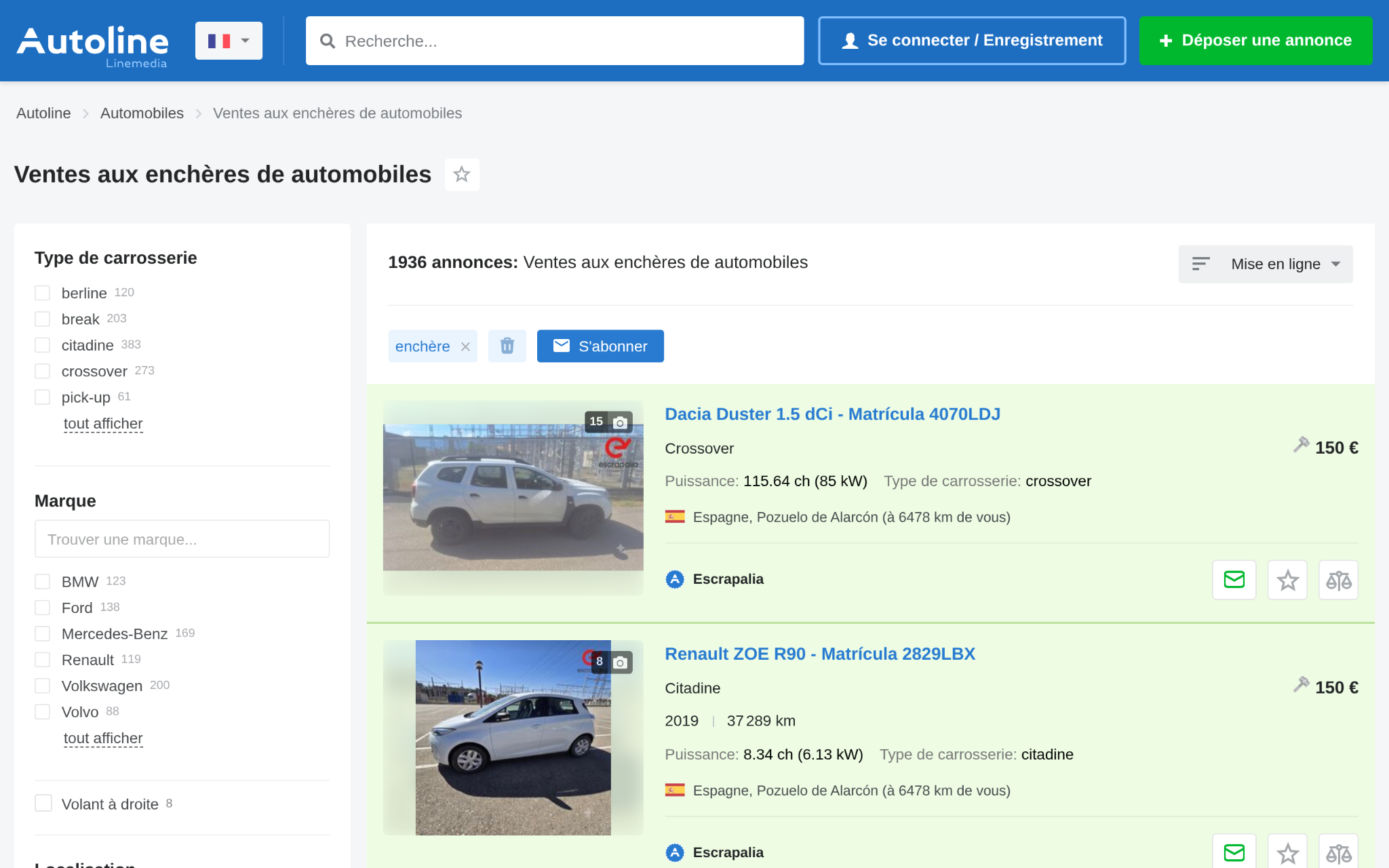Image resolution: width=1389 pixels, height=868 pixels.
Task: Open the Dacia Duster 1.5 dCi listing title
Action: point(832,414)
